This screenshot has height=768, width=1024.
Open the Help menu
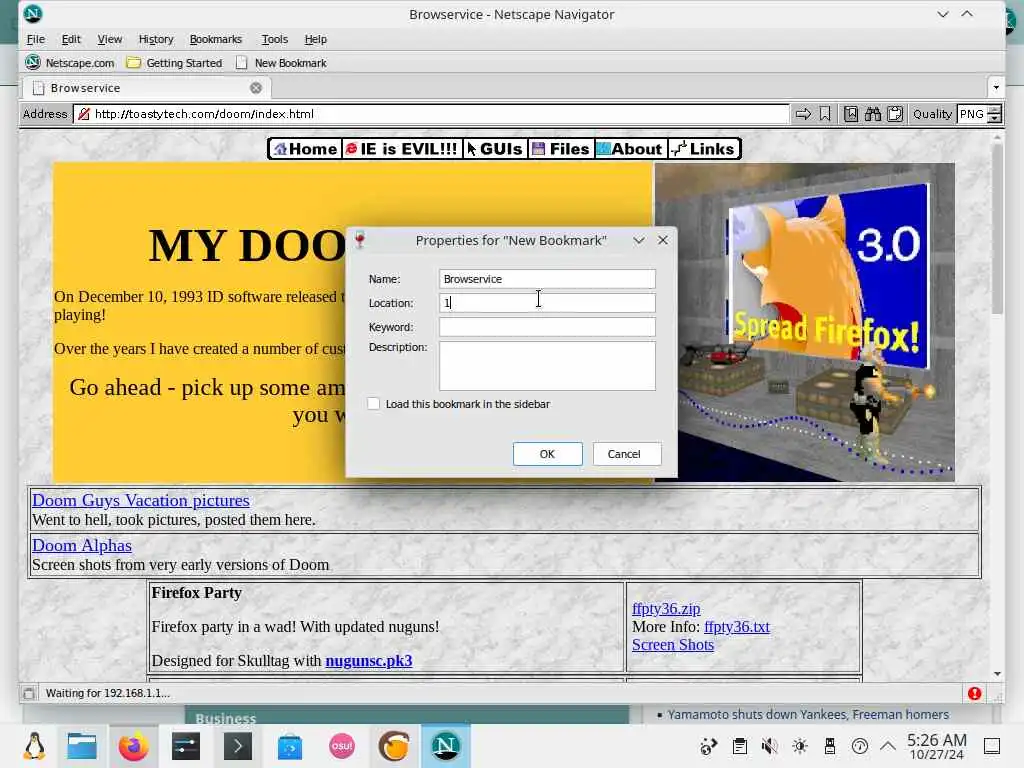coord(315,39)
